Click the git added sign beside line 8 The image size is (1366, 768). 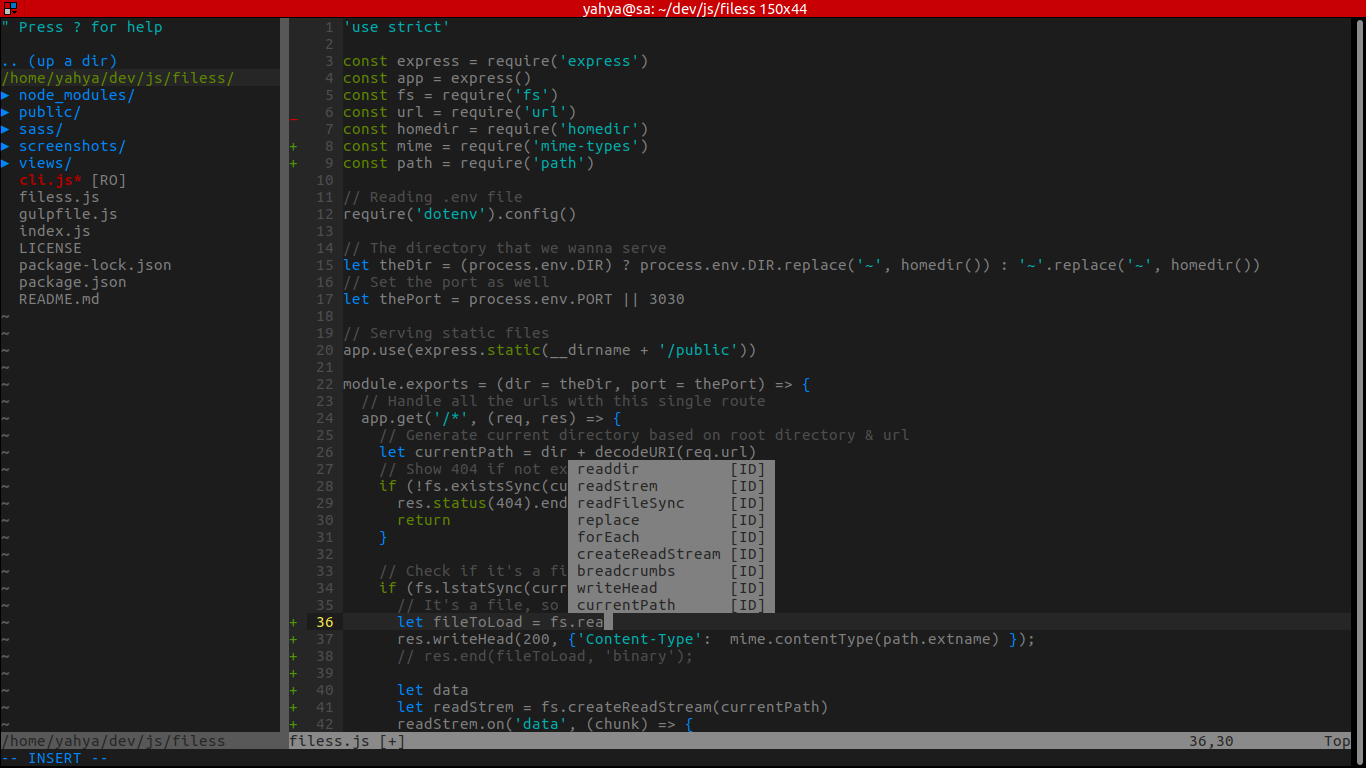pyautogui.click(x=294, y=146)
